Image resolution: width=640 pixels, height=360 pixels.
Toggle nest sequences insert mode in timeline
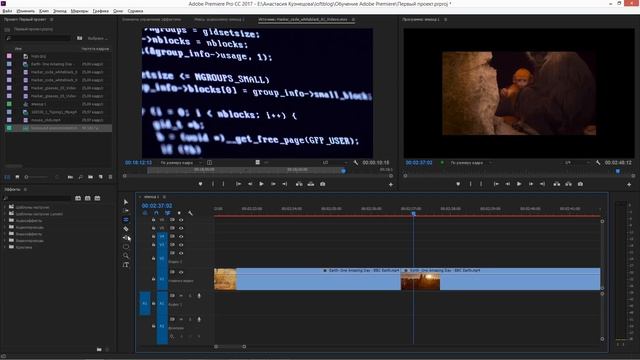coord(145,213)
